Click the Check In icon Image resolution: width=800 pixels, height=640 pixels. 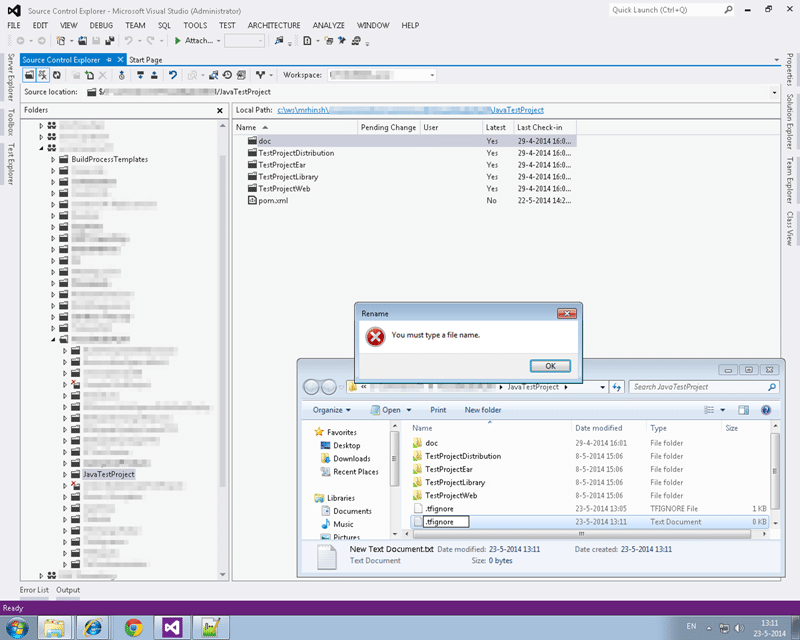point(154,75)
